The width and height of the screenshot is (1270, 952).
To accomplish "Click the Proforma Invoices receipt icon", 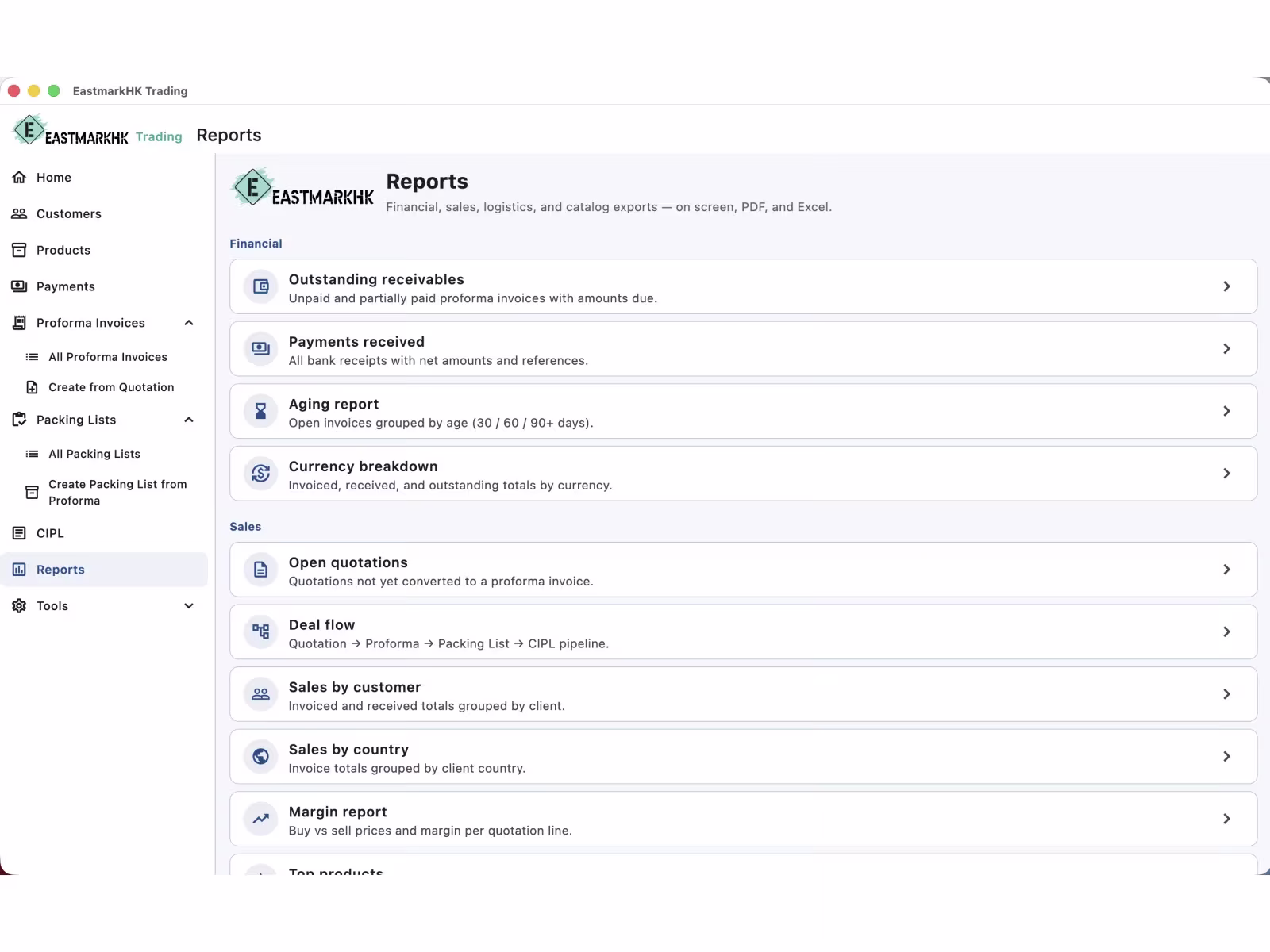I will pyautogui.click(x=19, y=323).
